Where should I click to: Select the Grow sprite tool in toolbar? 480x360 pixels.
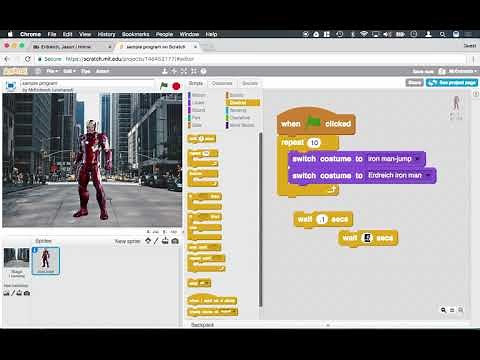(x=184, y=71)
